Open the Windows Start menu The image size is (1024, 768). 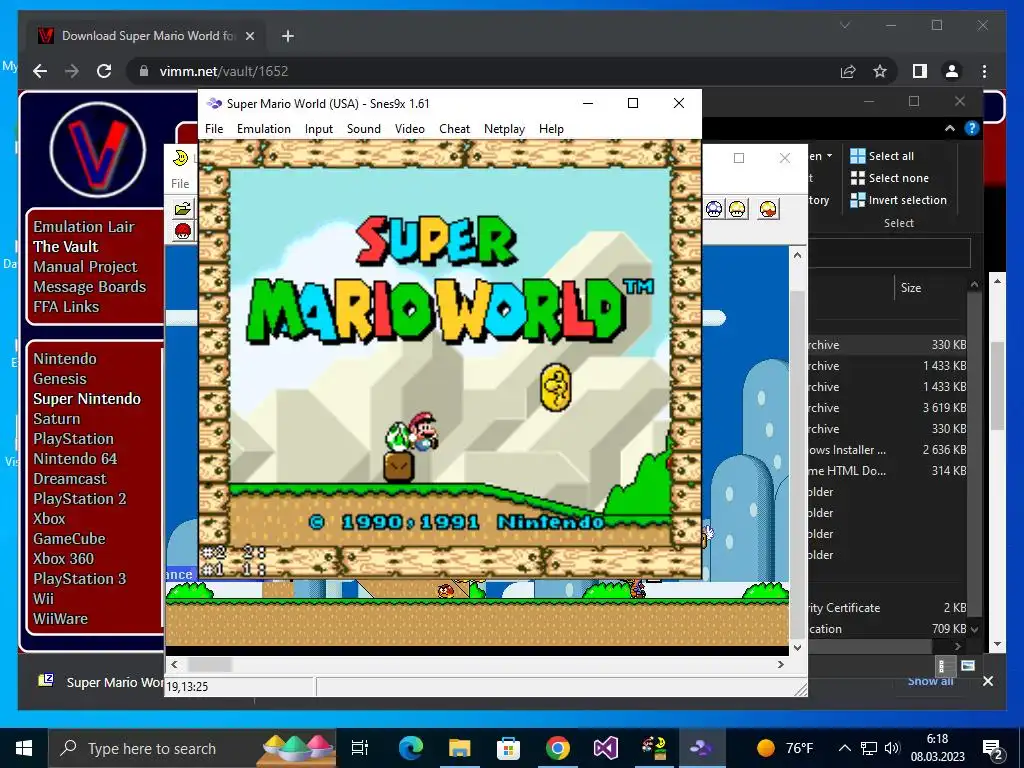tap(24, 748)
